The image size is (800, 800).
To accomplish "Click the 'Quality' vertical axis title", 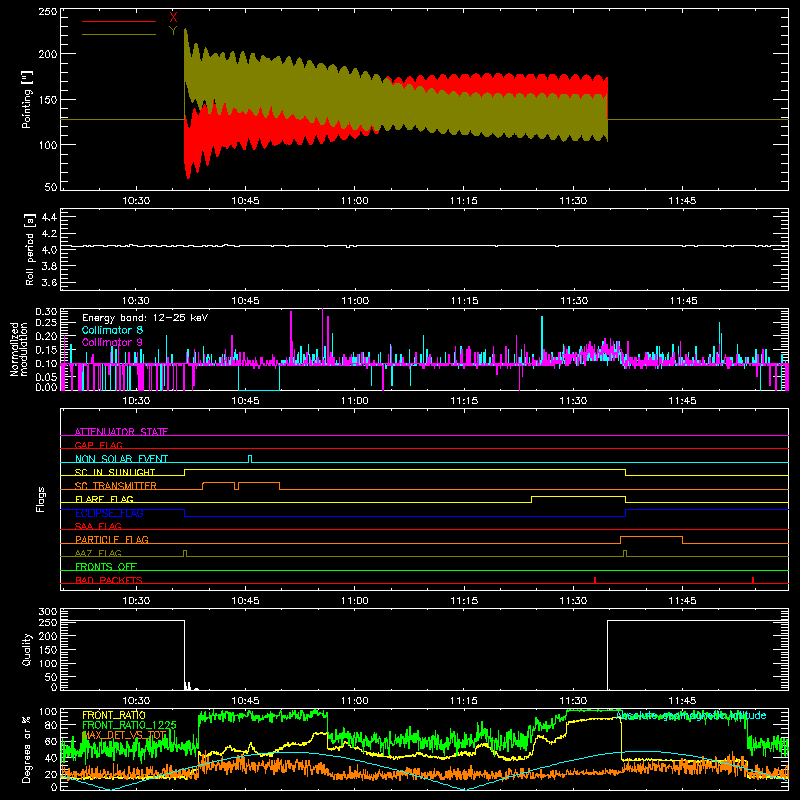I will (27, 649).
